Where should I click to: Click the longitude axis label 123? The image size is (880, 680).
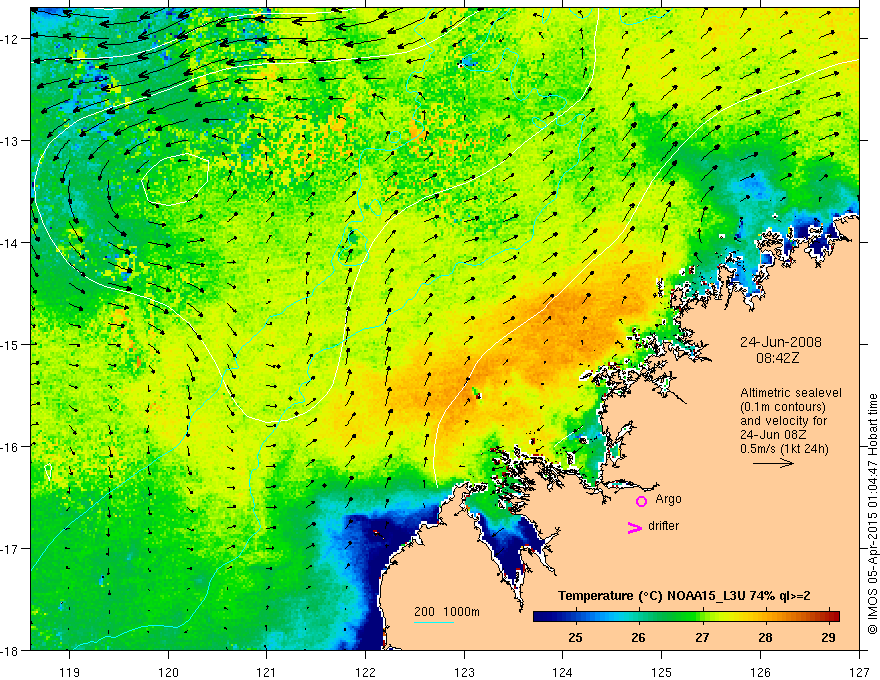click(x=464, y=672)
